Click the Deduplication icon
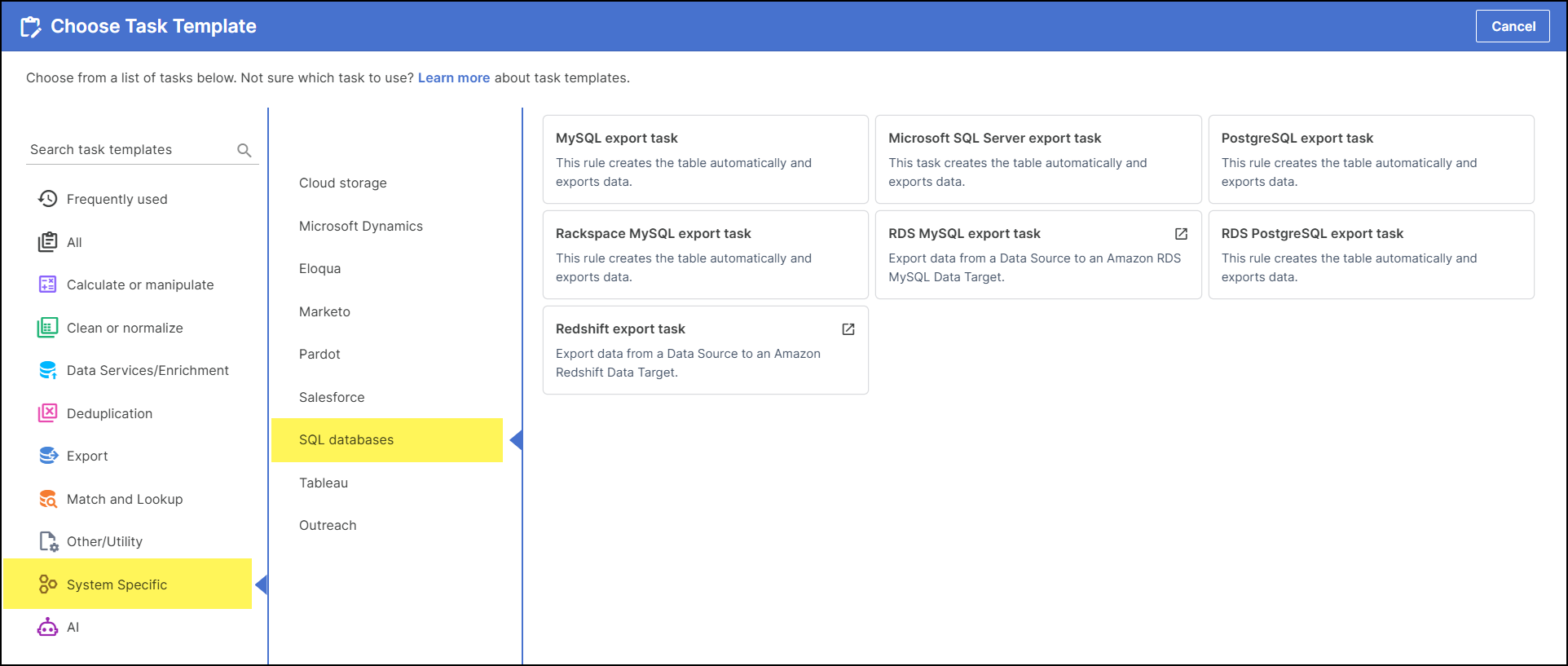This screenshot has width=1568, height=666. 48,413
